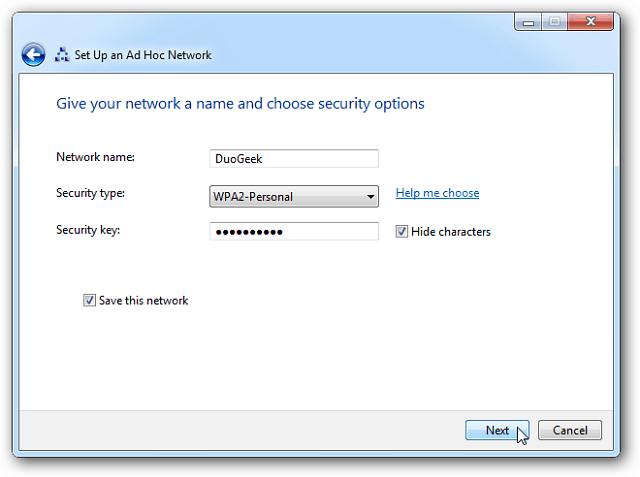Viewport: 640px width, 477px height.
Task: Click the ad hoc network icon in title
Action: pyautogui.click(x=62, y=55)
